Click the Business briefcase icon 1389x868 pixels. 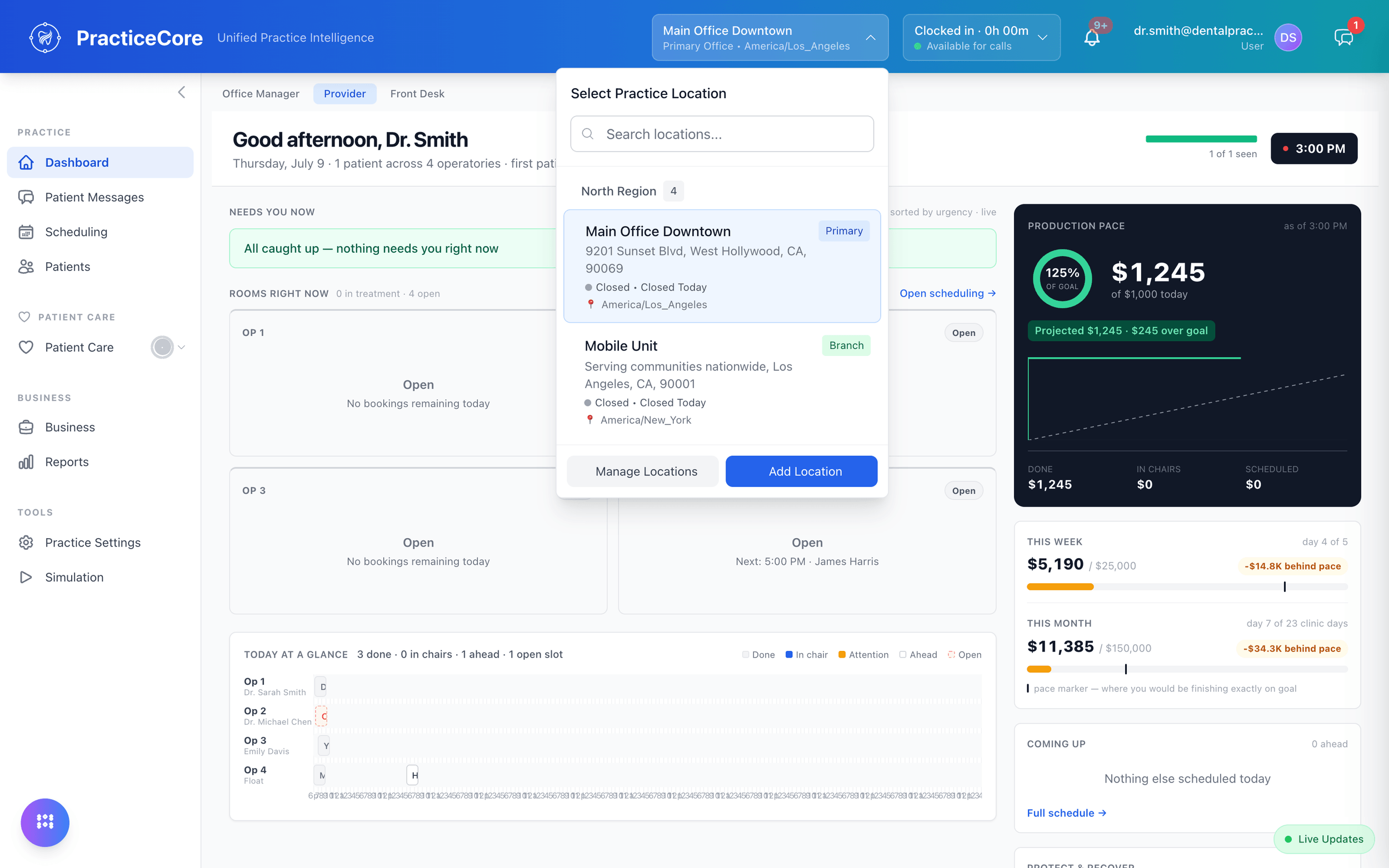click(x=26, y=427)
